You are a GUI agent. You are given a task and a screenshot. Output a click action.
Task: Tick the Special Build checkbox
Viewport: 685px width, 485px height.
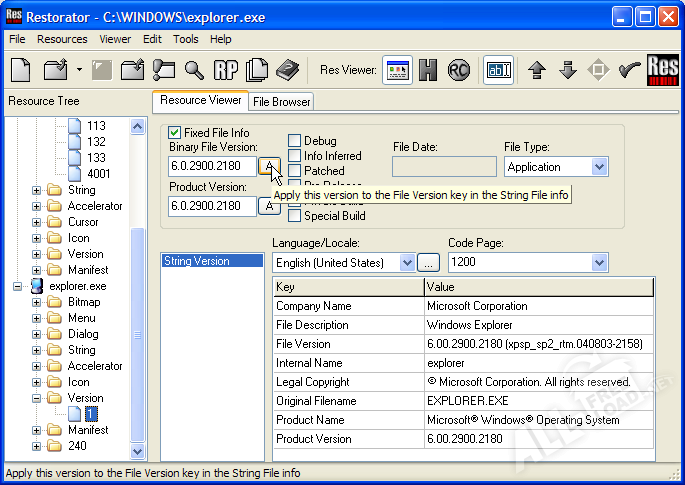coord(295,215)
